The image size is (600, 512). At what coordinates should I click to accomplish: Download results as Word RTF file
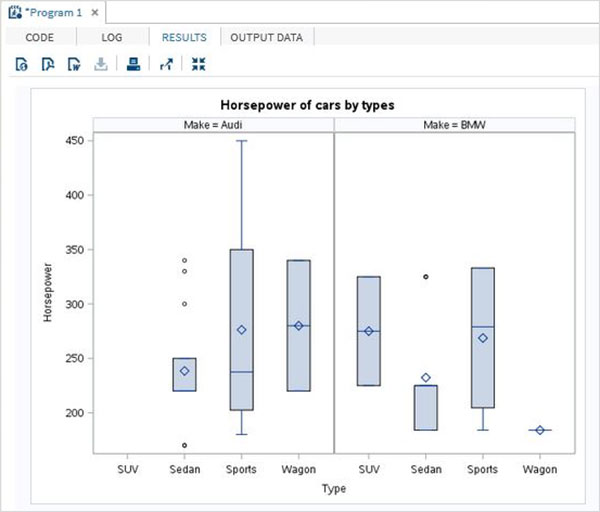coord(74,64)
